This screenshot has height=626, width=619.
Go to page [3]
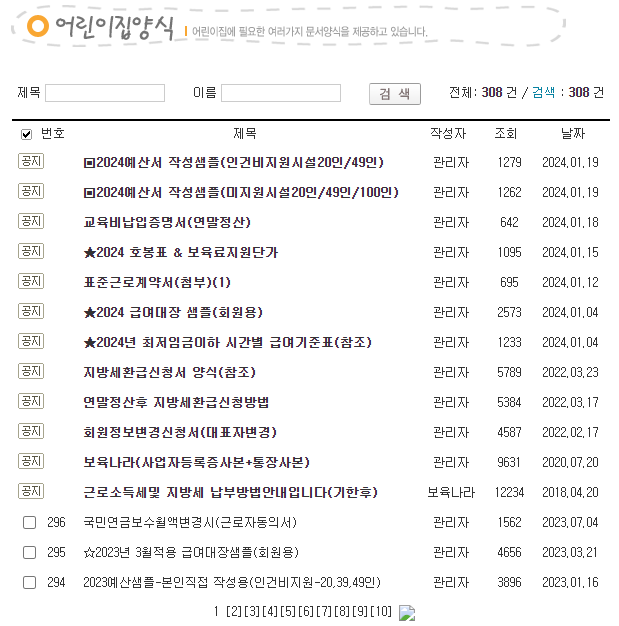pos(252,611)
